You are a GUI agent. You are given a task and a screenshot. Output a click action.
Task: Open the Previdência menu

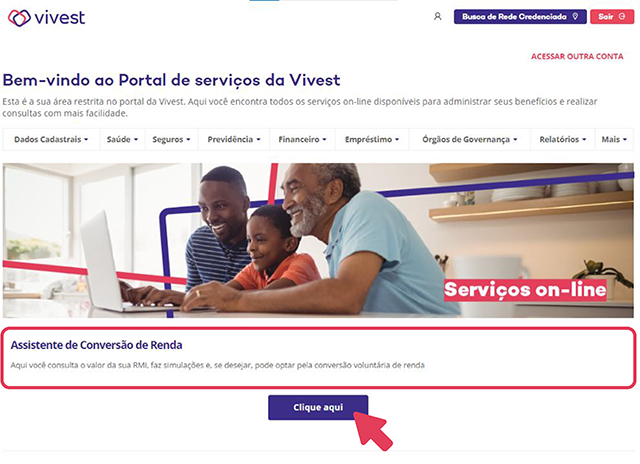click(234, 140)
